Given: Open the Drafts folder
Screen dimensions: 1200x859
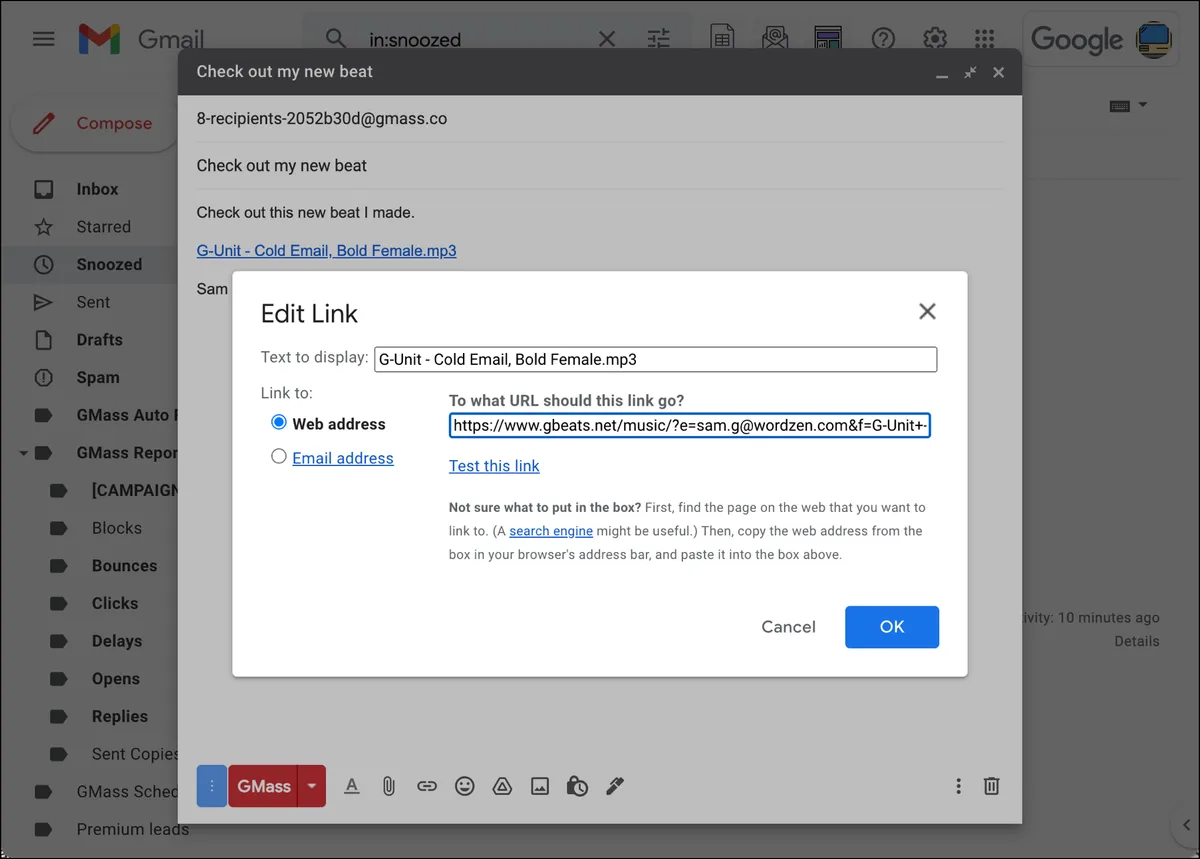Looking at the screenshot, I should click(99, 340).
